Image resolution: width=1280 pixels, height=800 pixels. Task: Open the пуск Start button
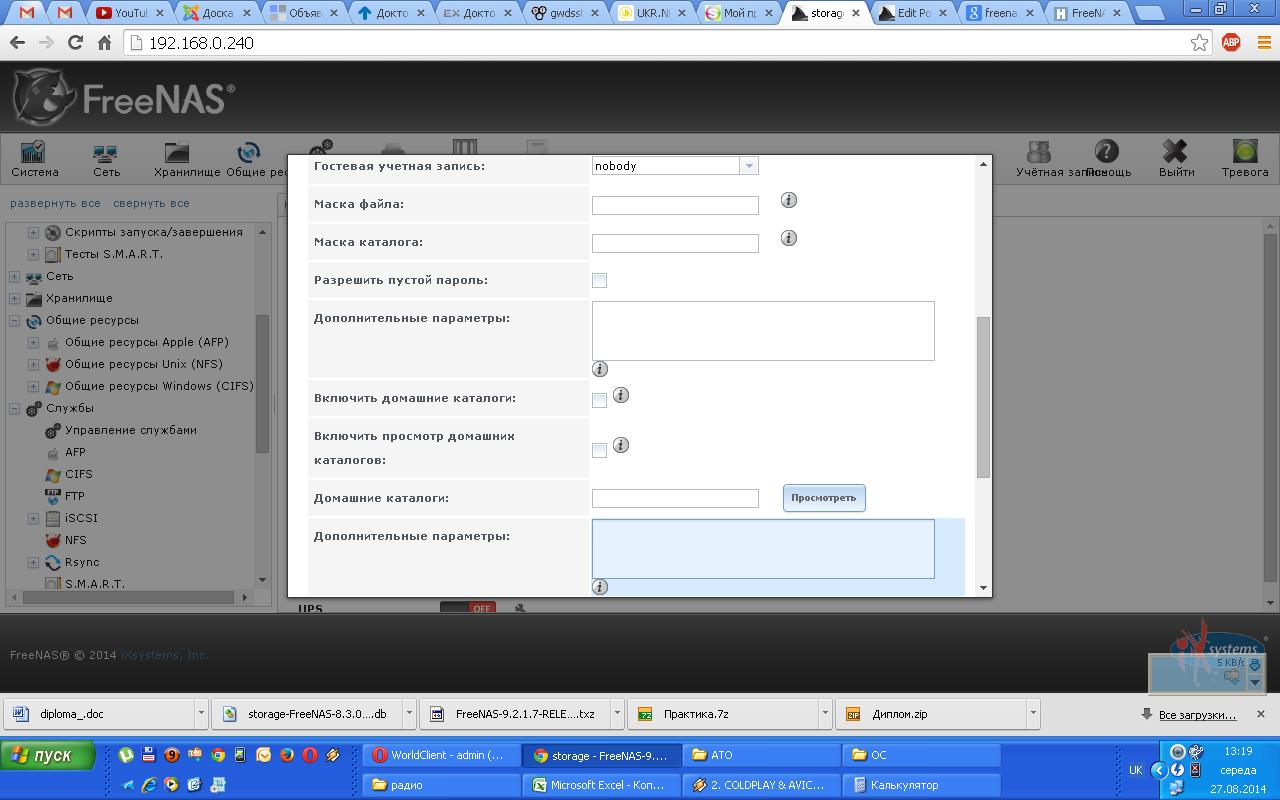[x=48, y=755]
